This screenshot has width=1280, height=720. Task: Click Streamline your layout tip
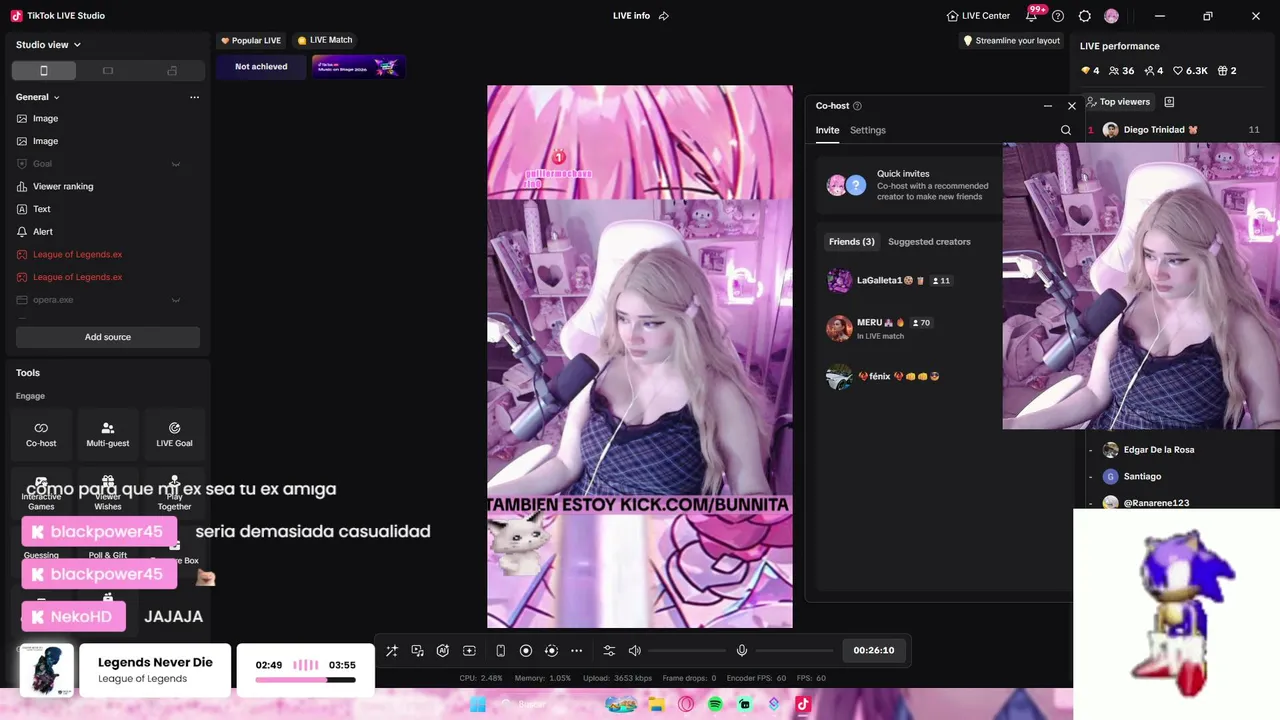click(1011, 41)
